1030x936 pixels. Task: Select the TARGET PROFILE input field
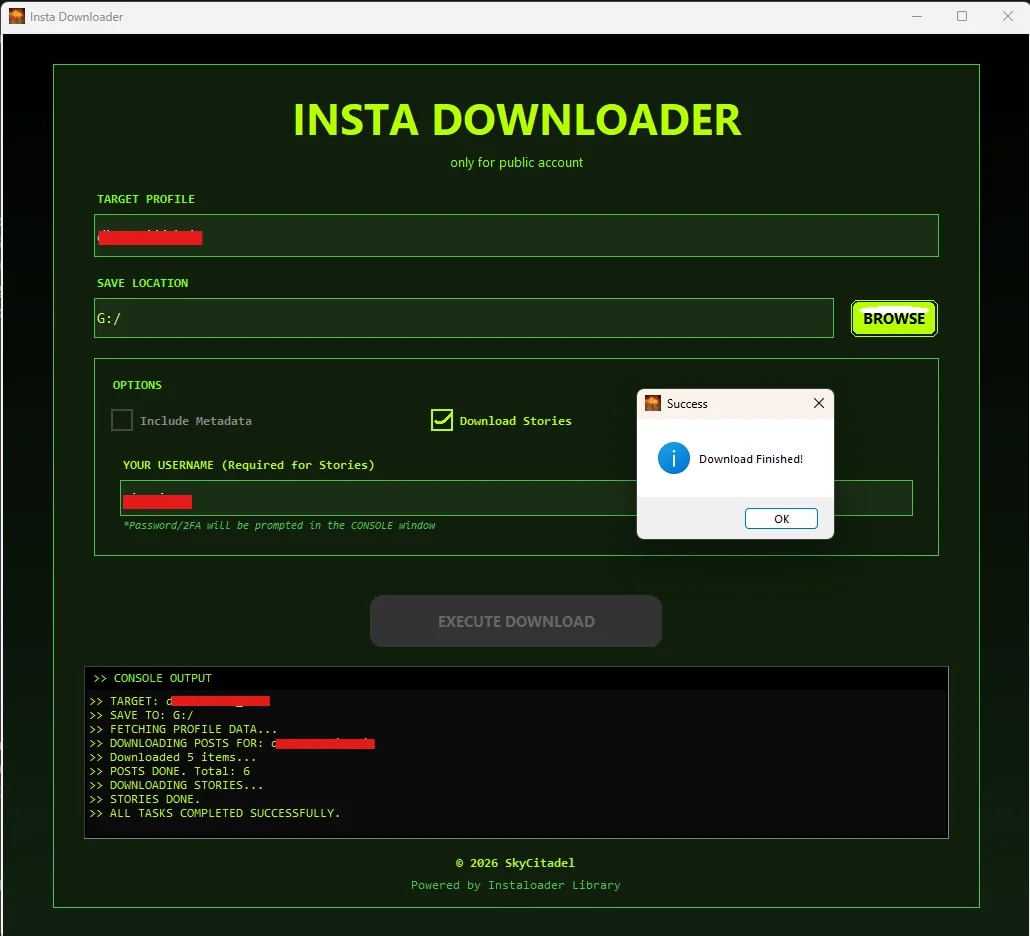click(516, 235)
